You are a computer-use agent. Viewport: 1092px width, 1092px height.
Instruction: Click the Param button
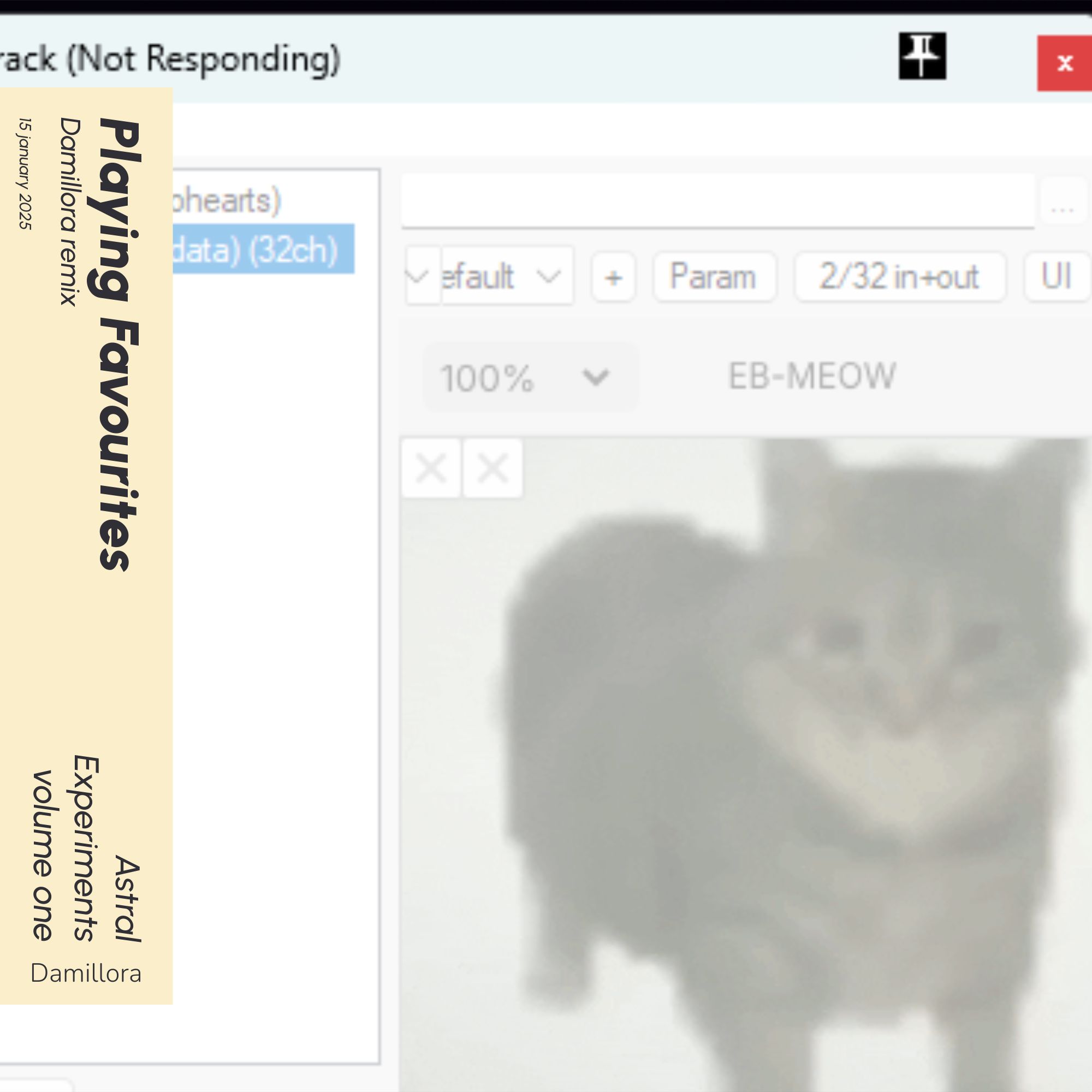pyautogui.click(x=713, y=276)
